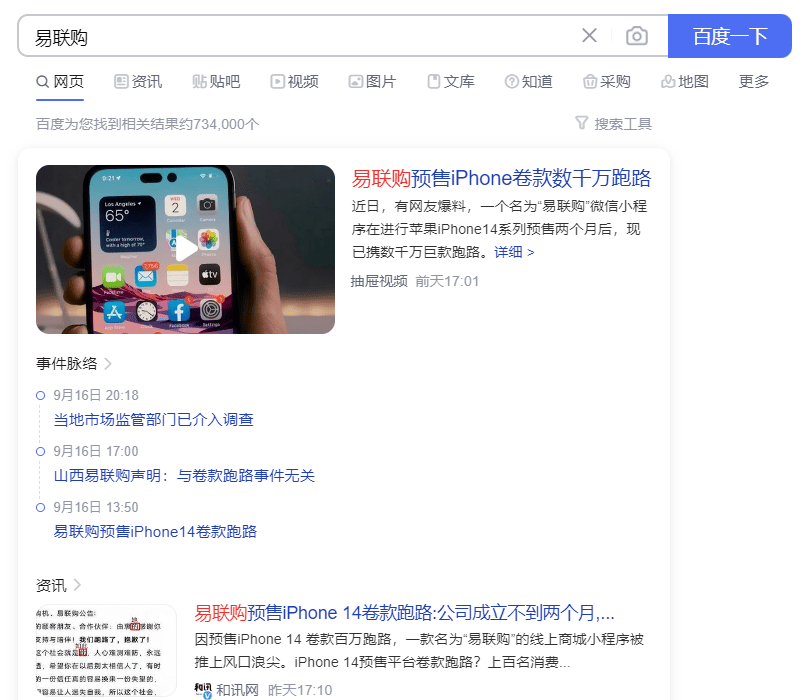Open the 知道 question icon tab
This screenshot has height=700, width=803.
click(512, 81)
